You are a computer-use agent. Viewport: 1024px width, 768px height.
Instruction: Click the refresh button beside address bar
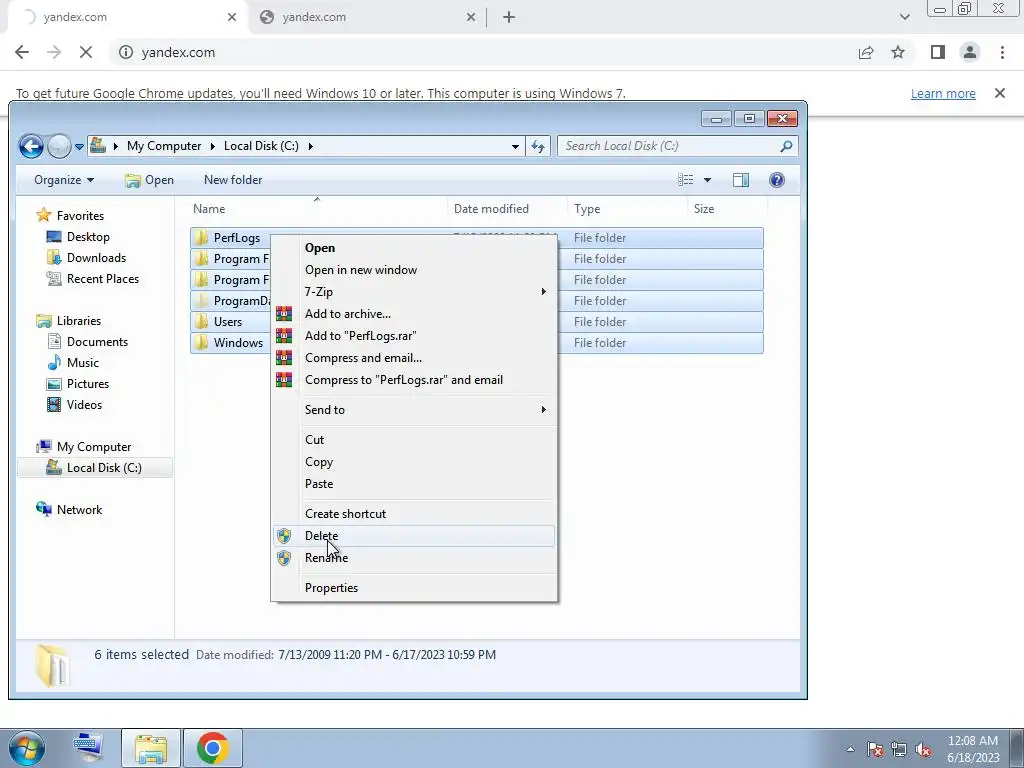(x=537, y=146)
